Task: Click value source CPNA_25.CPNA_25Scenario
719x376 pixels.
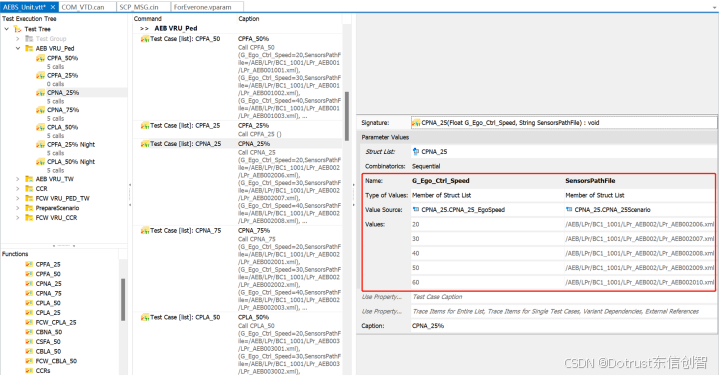Action: (x=612, y=210)
